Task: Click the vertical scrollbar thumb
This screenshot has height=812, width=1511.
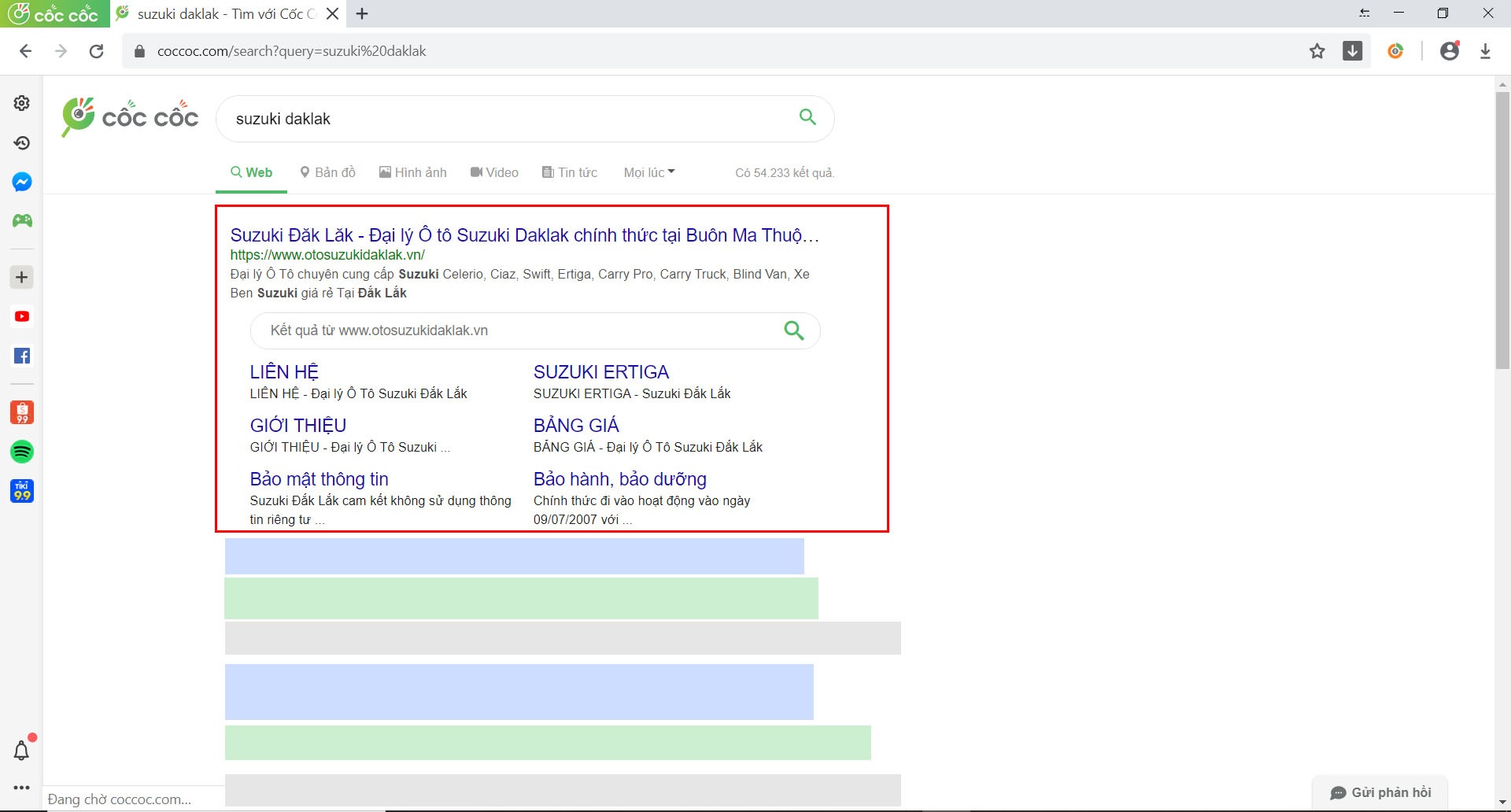Action: pyautogui.click(x=1502, y=230)
